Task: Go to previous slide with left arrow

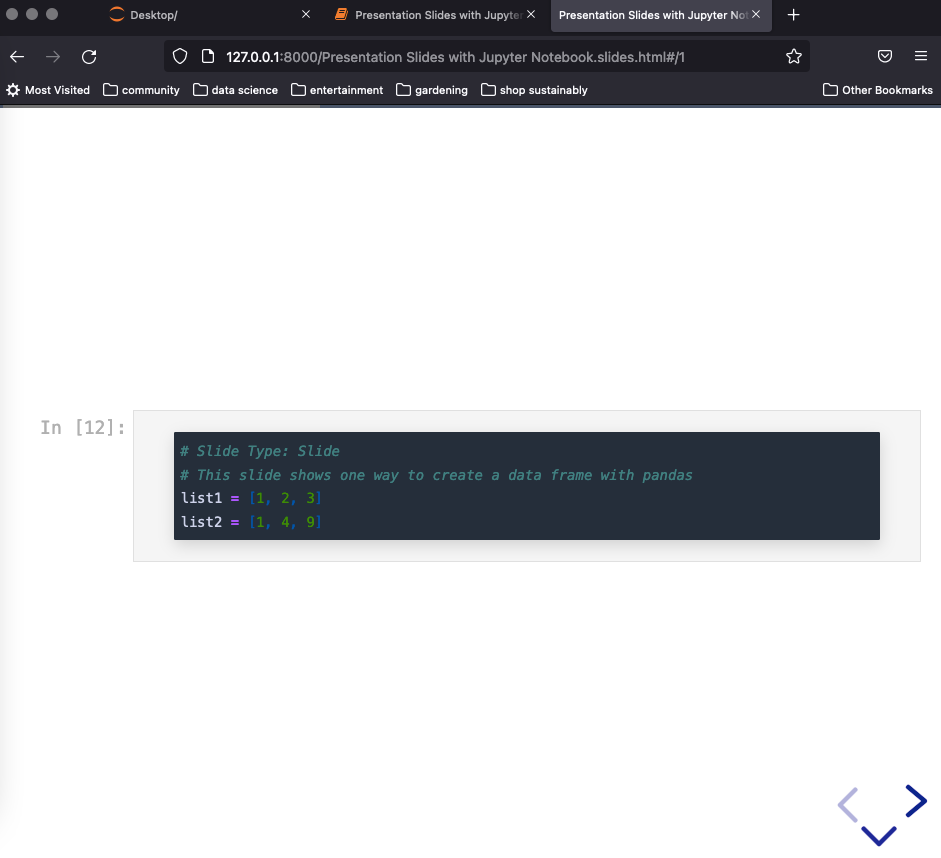Action: (848, 805)
